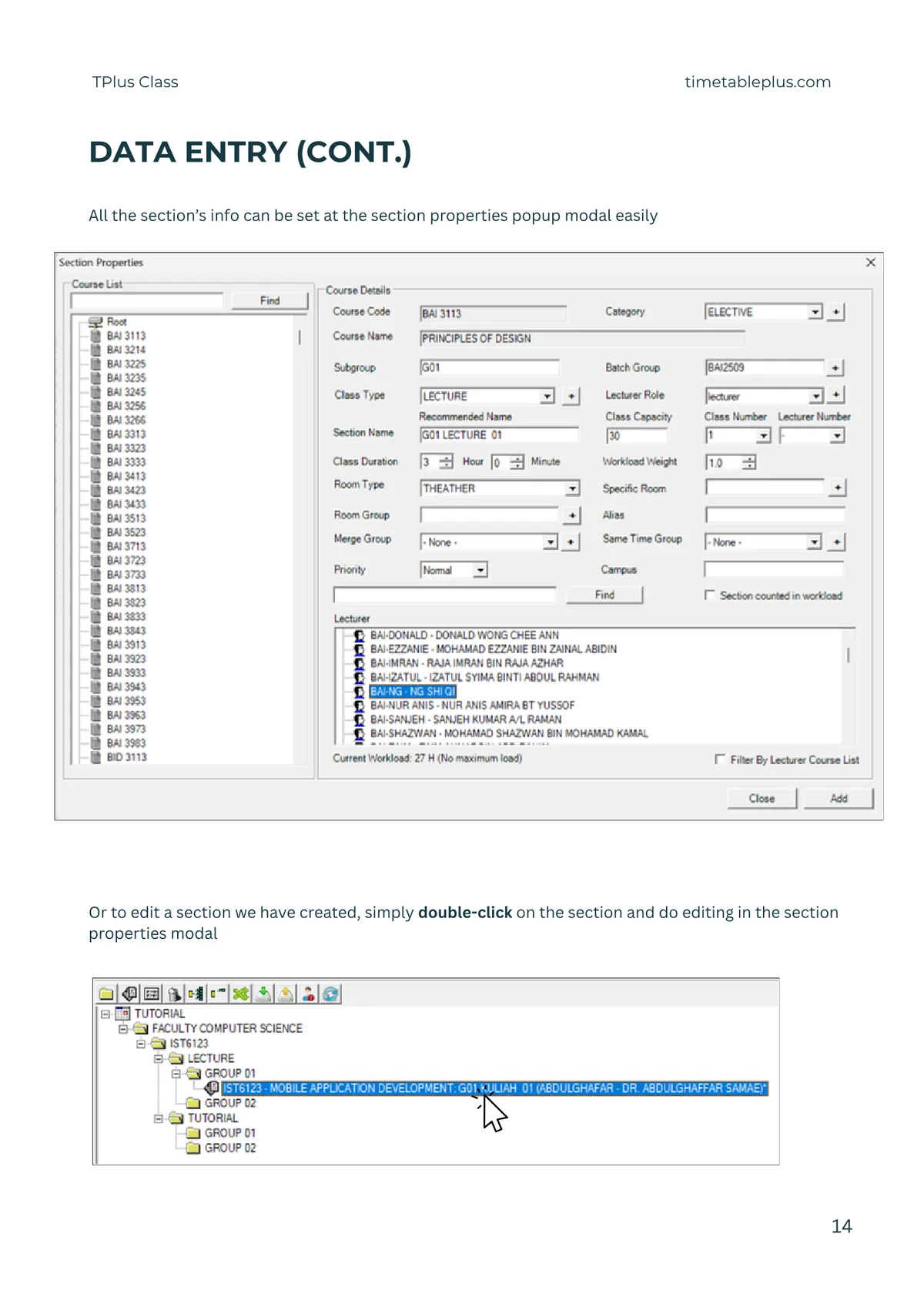Collapse the FACULTY COMPUTER SCIENCE node
Image resolution: width=924 pixels, height=1307 pixels.
coord(123,1028)
